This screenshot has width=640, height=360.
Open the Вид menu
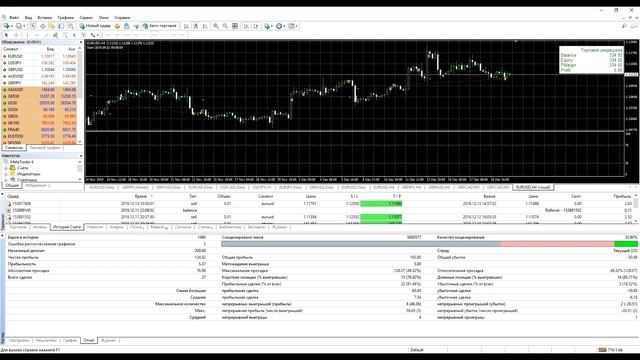tap(28, 18)
